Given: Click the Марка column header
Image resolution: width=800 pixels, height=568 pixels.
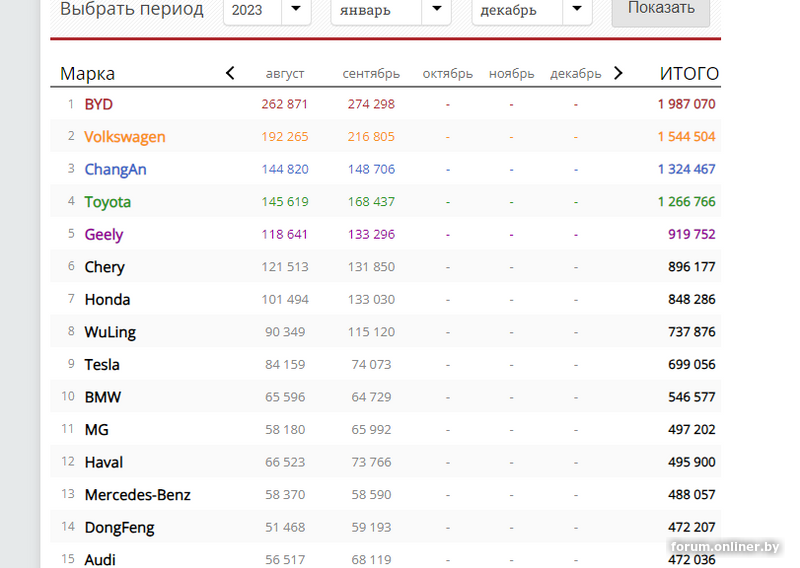Looking at the screenshot, I should coord(87,74).
